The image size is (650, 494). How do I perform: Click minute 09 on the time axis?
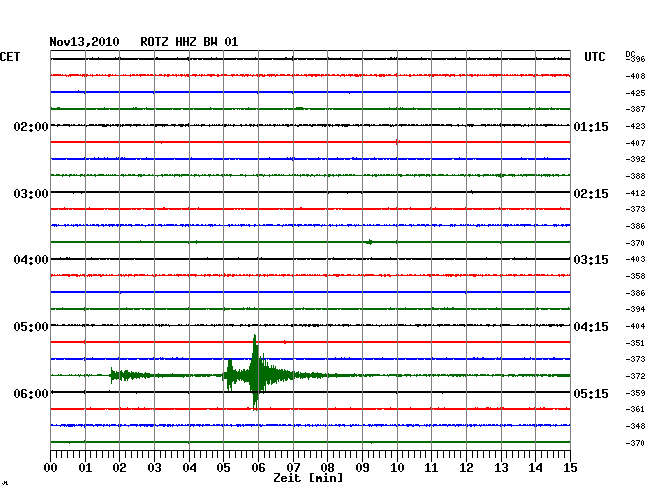coord(362,468)
